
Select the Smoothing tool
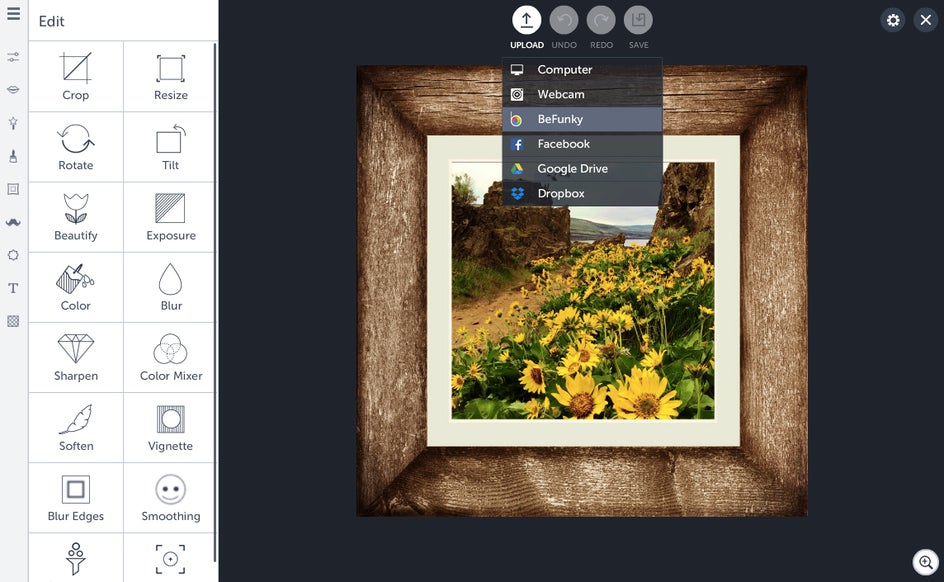[x=170, y=498]
